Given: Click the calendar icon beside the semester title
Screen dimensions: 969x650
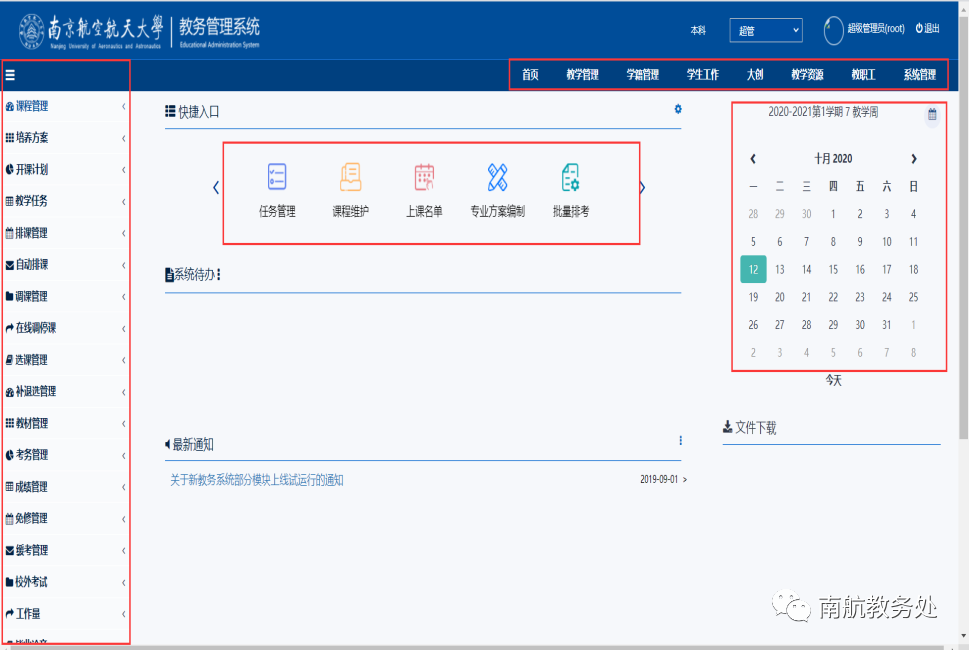Looking at the screenshot, I should point(932,114).
